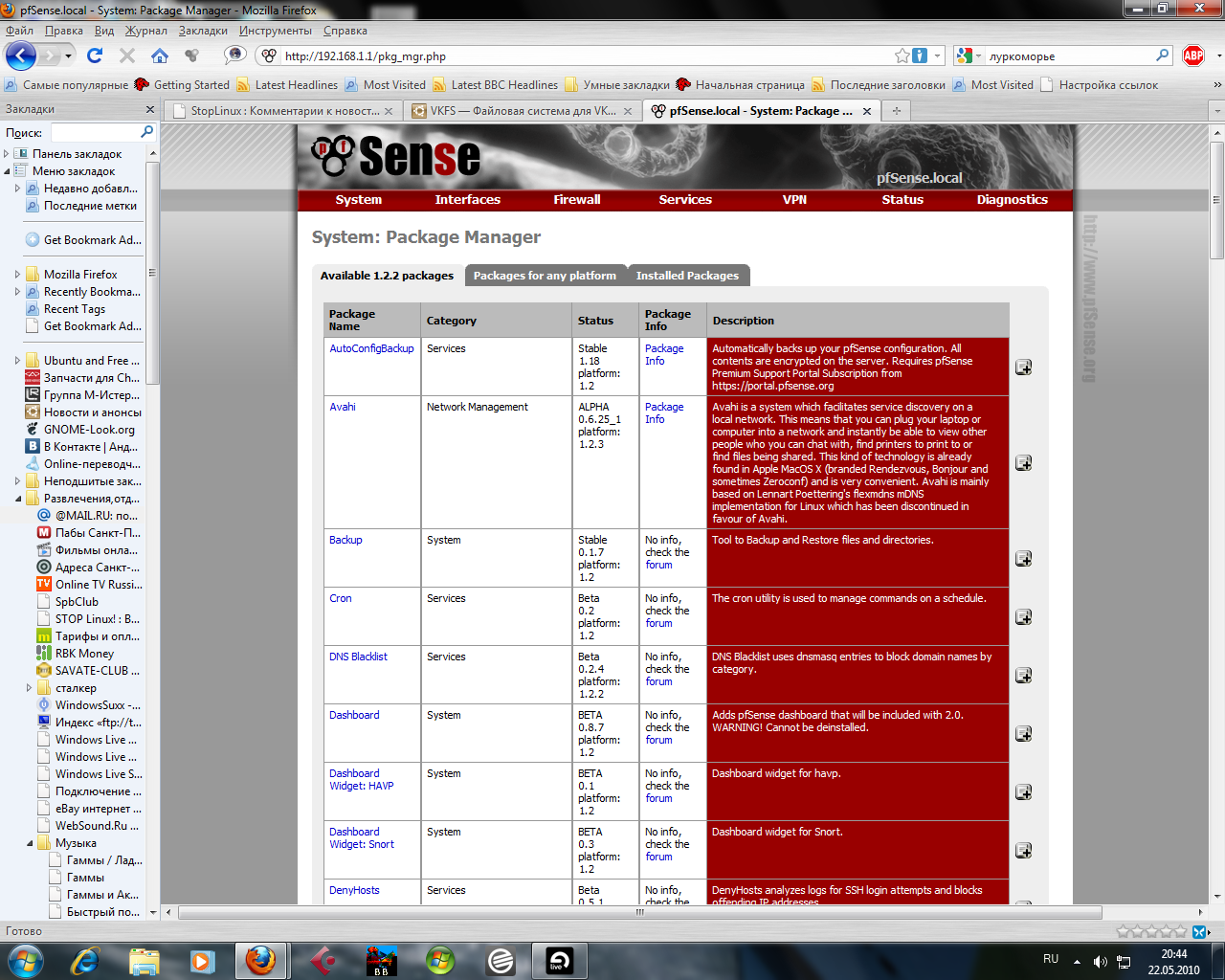Open Firefox Инструменты menu
The height and width of the screenshot is (980, 1225).
tap(276, 31)
